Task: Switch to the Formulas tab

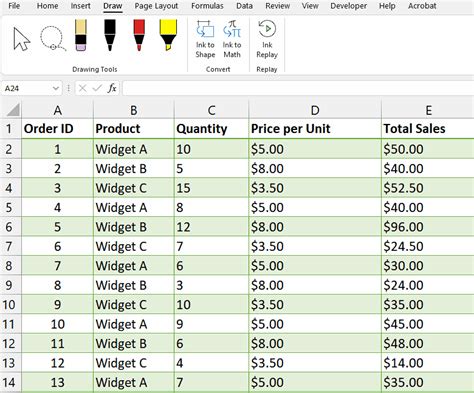Action: (x=207, y=6)
